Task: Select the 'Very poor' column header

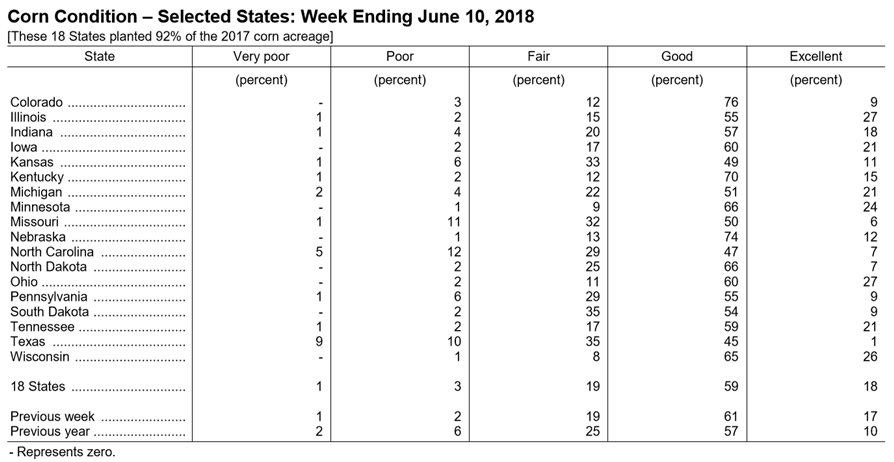Action: coord(261,56)
